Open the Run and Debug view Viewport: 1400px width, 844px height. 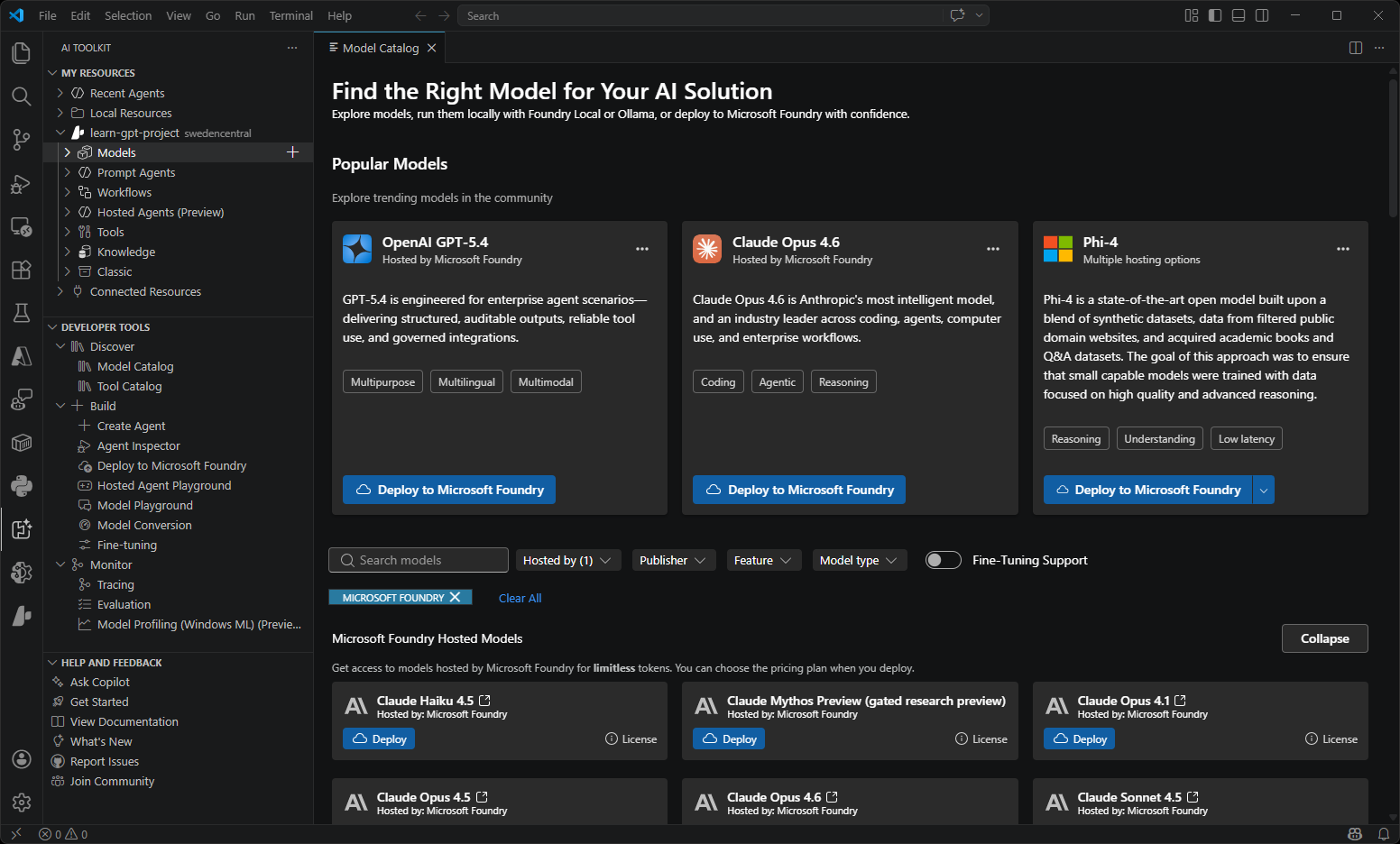point(22,184)
